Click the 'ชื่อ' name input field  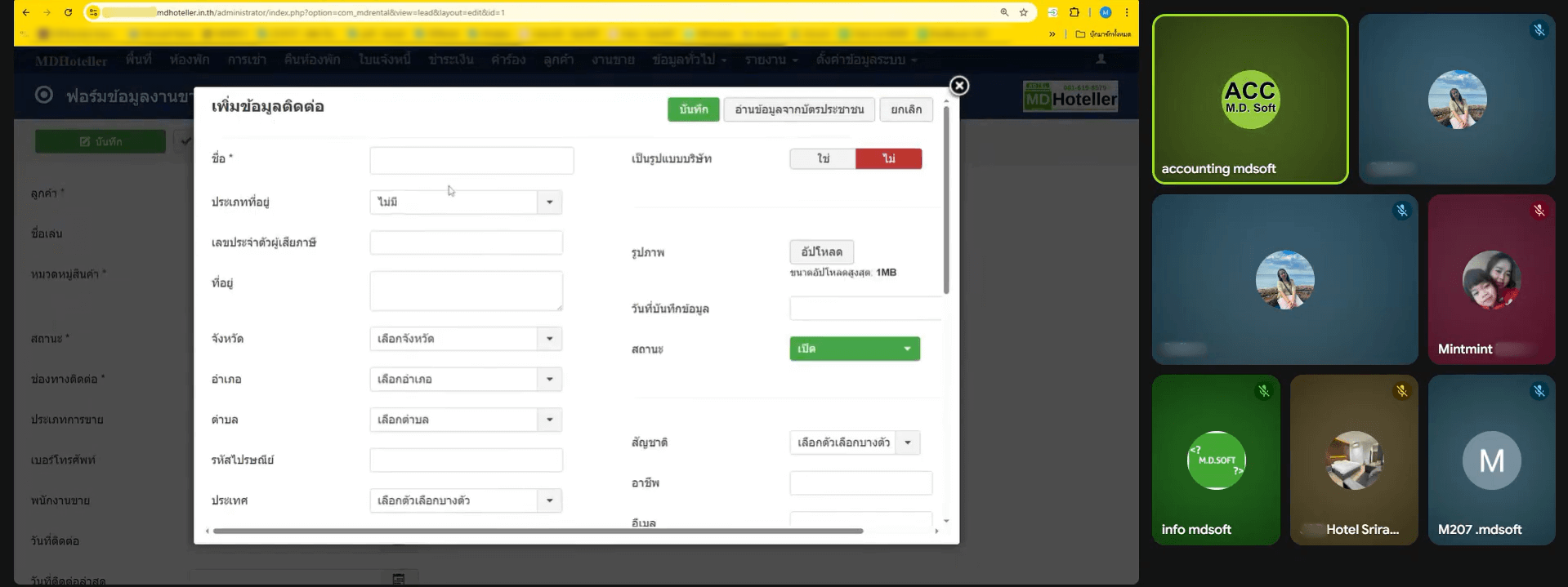[x=471, y=160]
